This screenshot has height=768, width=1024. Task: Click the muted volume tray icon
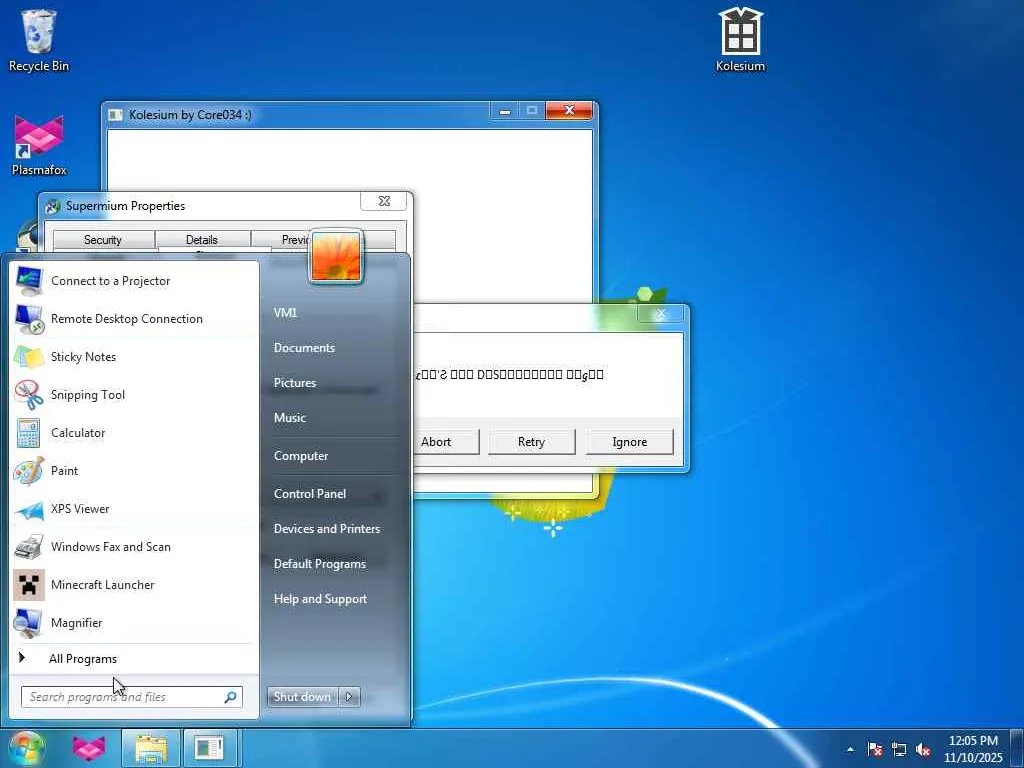click(923, 749)
